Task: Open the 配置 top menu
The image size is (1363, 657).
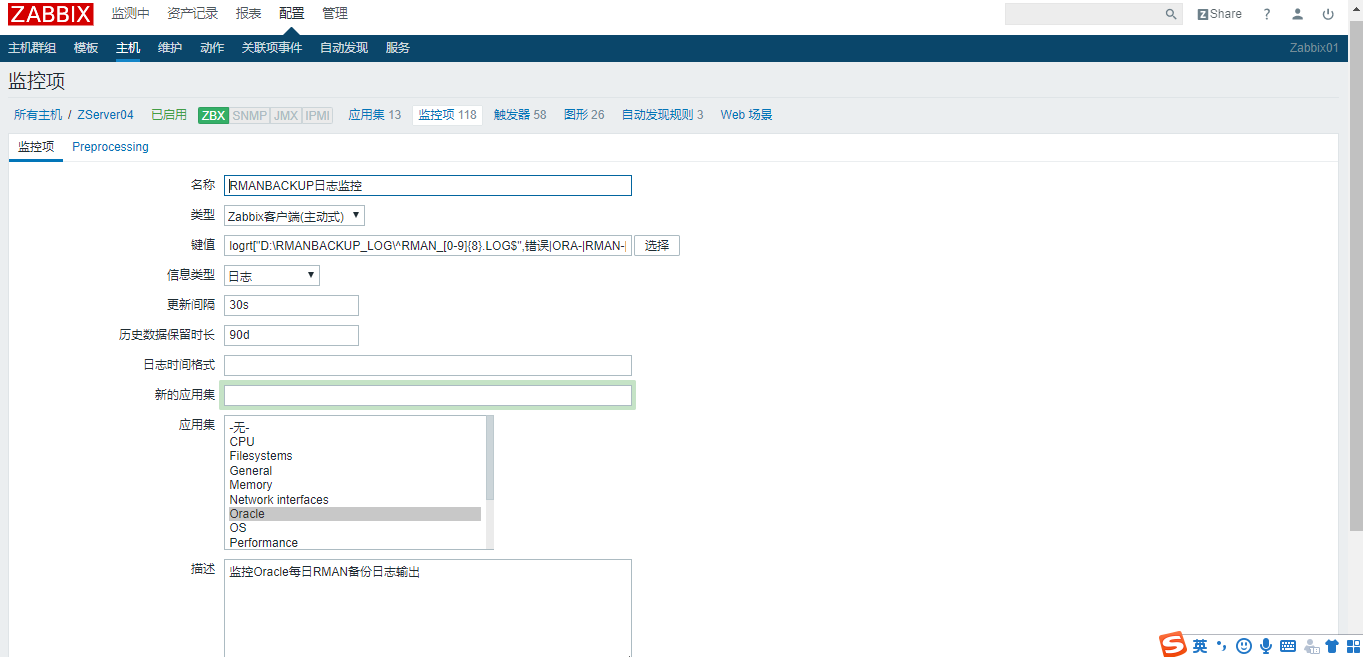Action: click(292, 14)
